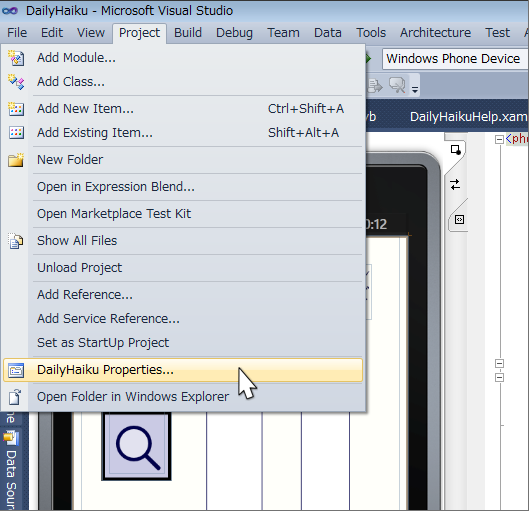Choose Open Marketplace Test Kit
529x511 pixels.
(183, 214)
